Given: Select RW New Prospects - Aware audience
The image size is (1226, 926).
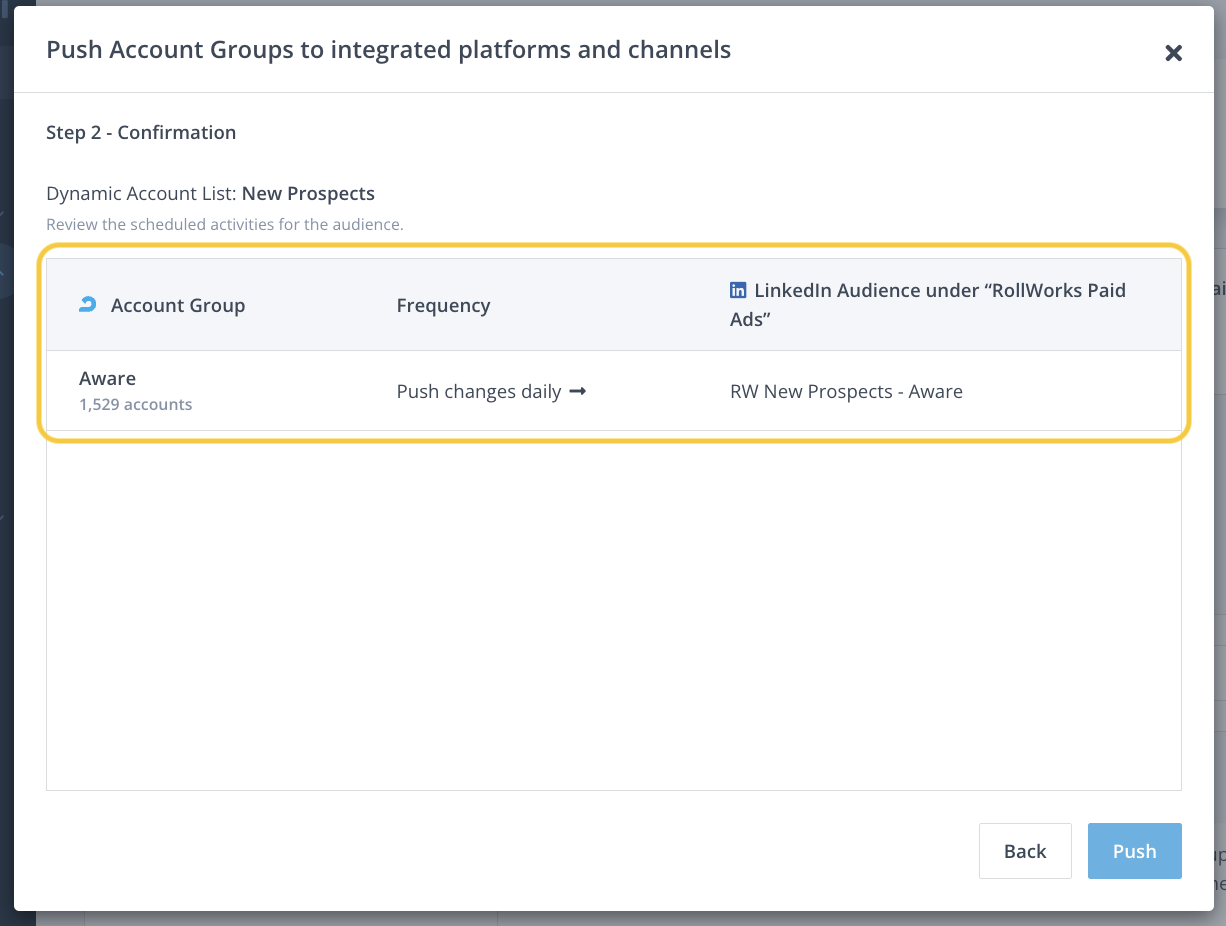Looking at the screenshot, I should [846, 391].
